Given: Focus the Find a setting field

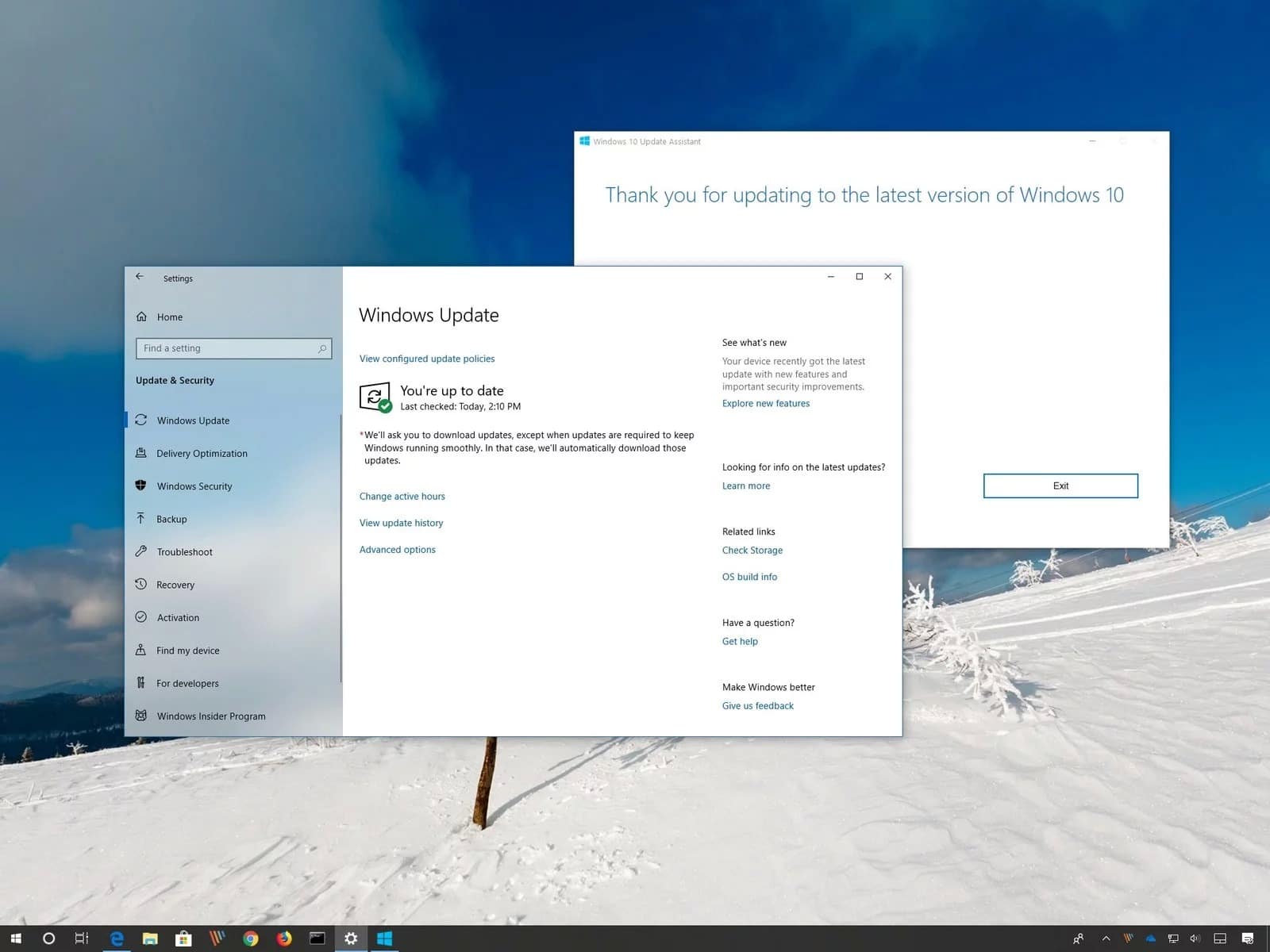Looking at the screenshot, I should tap(234, 348).
